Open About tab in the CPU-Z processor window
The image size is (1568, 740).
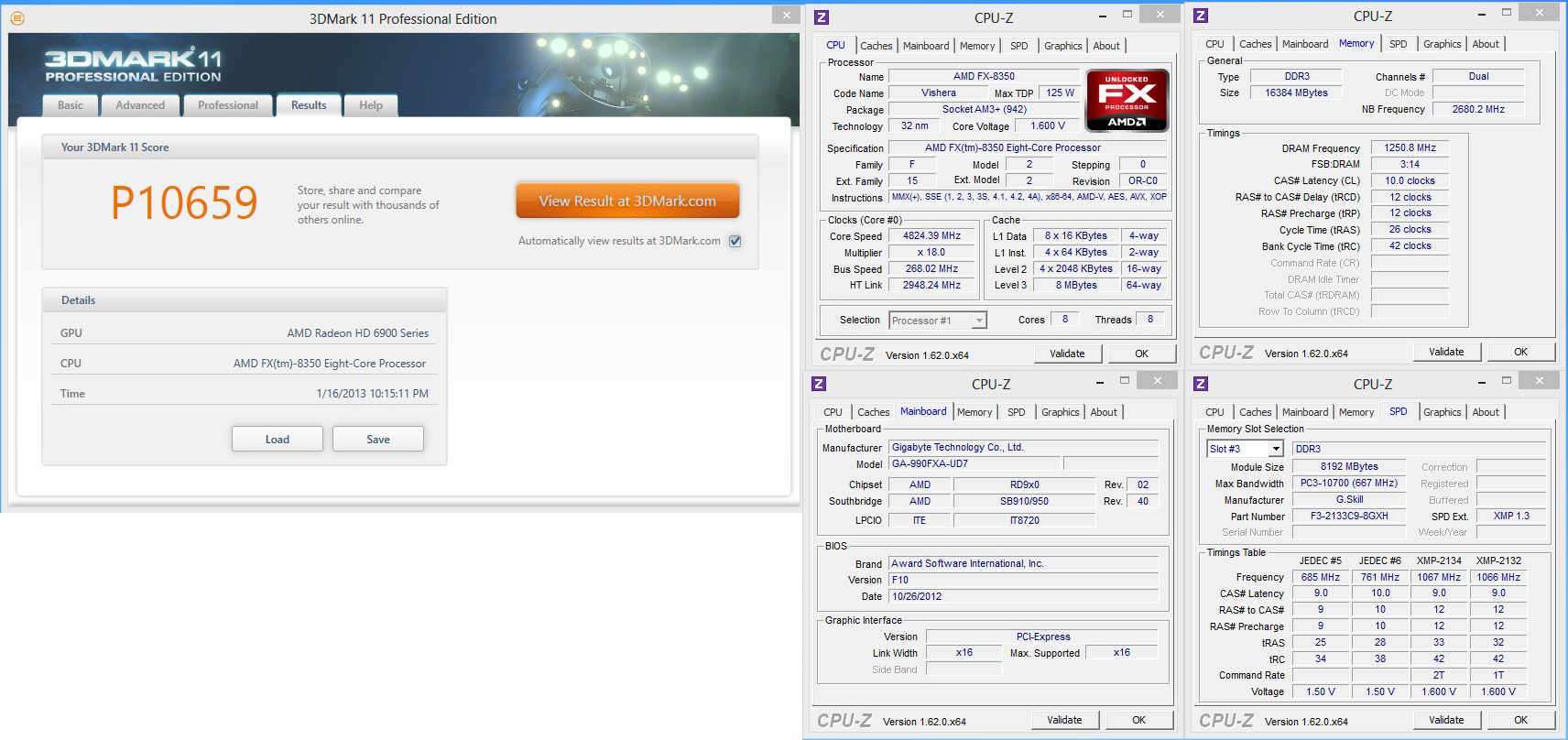(x=1106, y=46)
